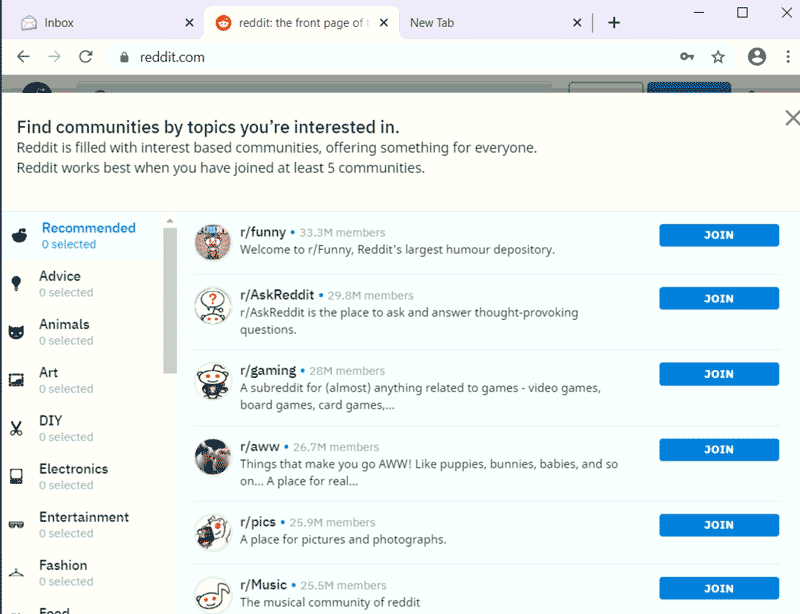Image resolution: width=800 pixels, height=614 pixels.
Task: Switch to the New Tab tab
Action: point(493,22)
